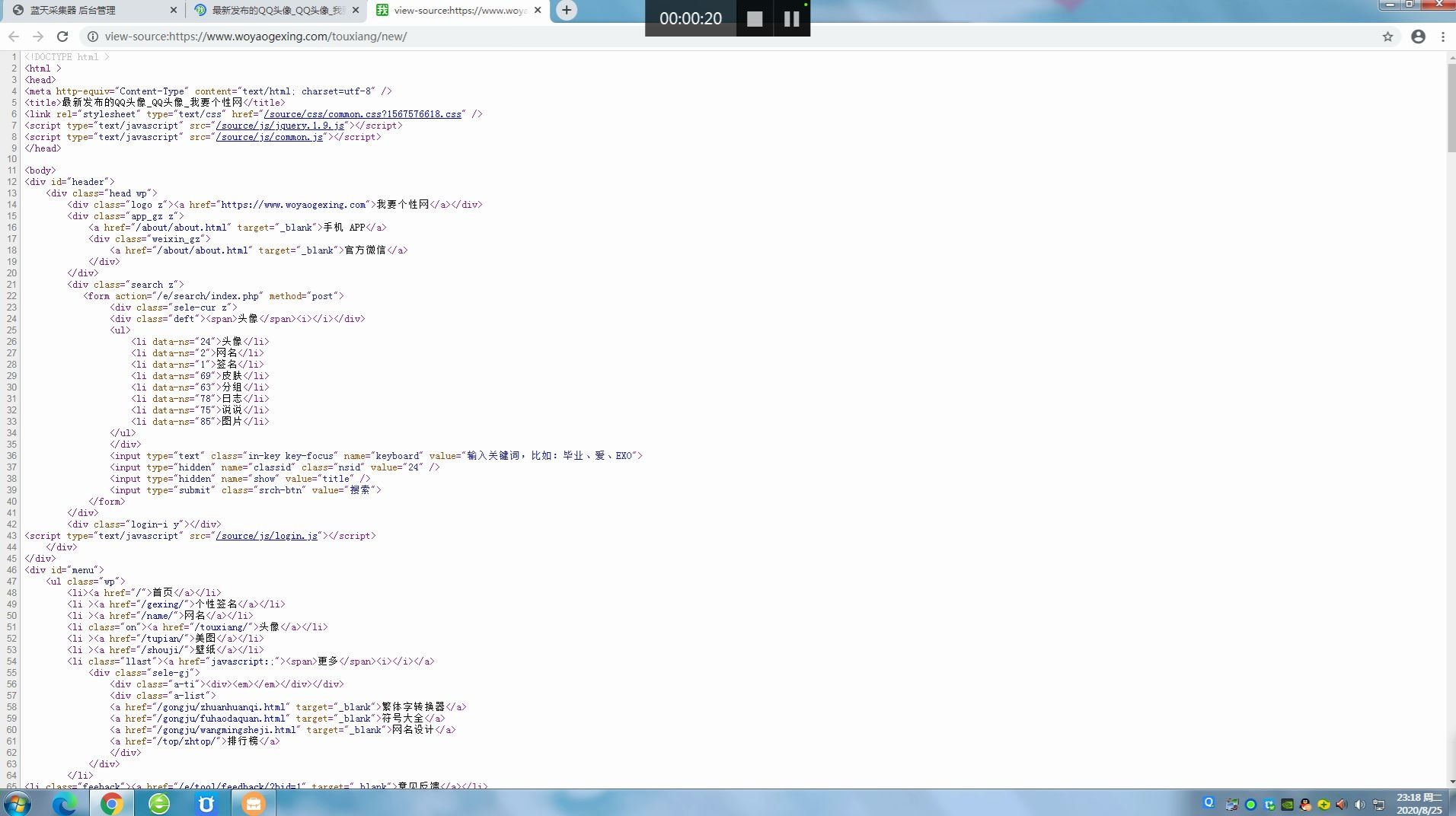
Task: Open the common.css stylesheet link
Action: (x=362, y=114)
